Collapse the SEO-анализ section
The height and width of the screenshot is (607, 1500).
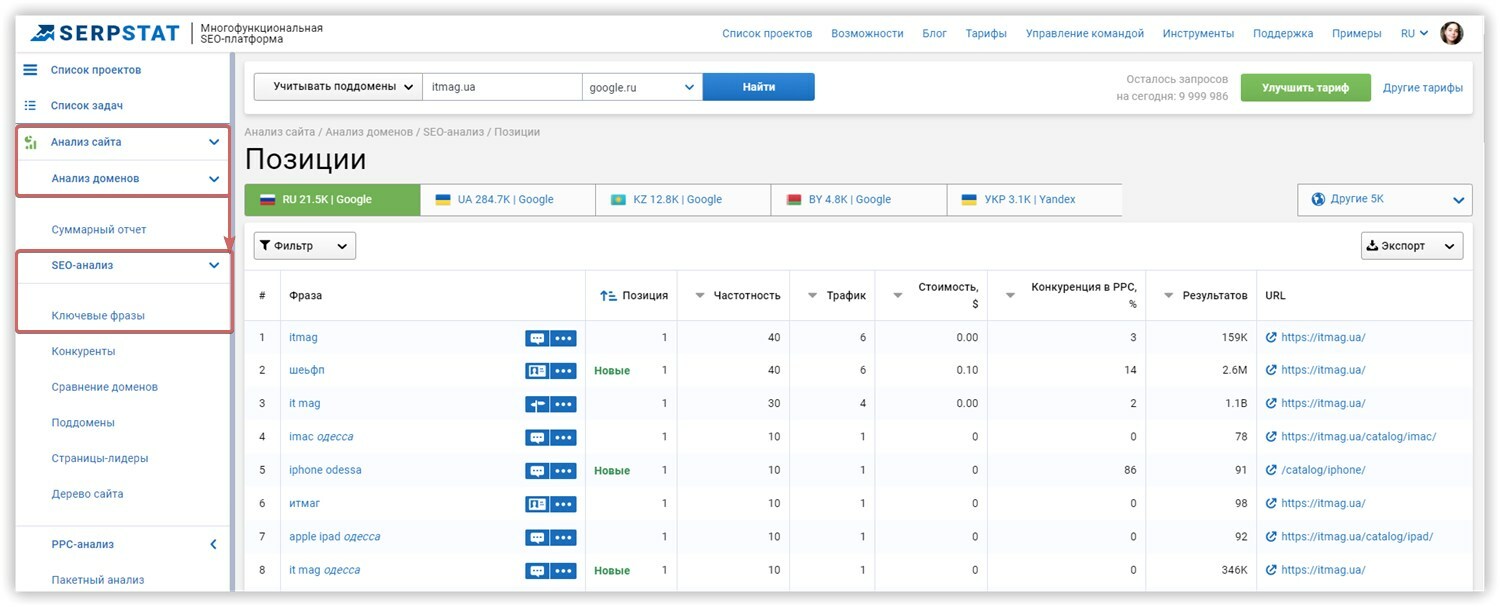click(x=214, y=266)
